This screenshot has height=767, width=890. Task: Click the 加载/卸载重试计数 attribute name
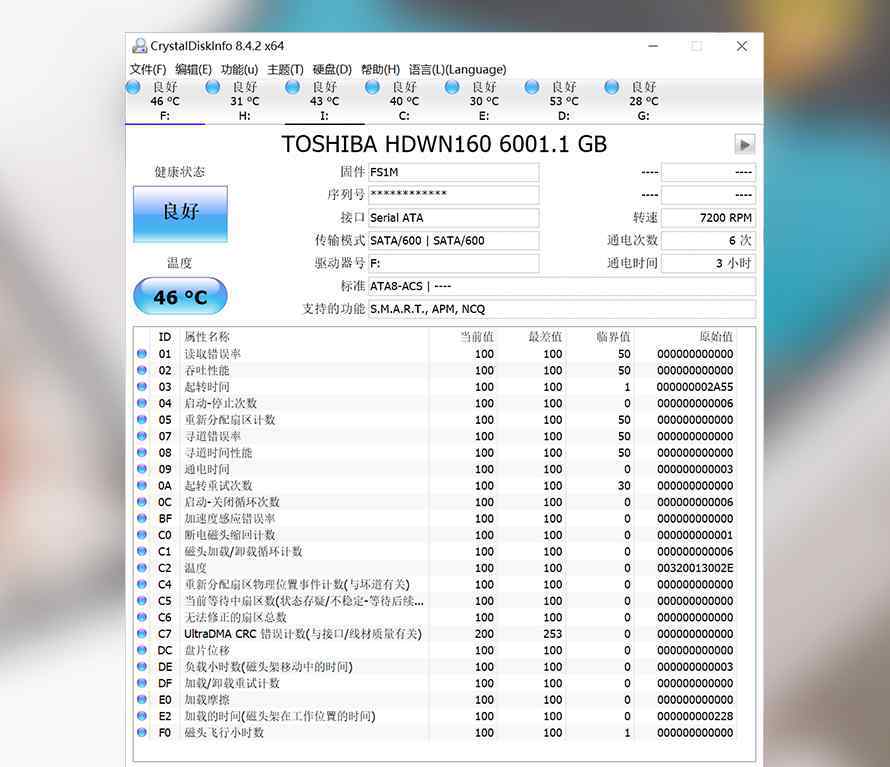(232, 683)
